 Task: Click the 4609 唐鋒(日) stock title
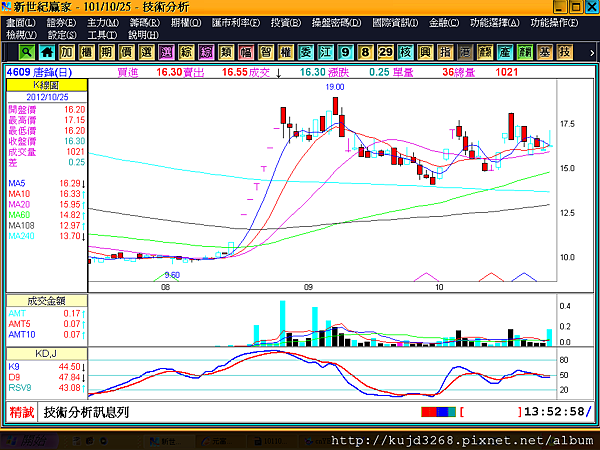pyautogui.click(x=39, y=72)
